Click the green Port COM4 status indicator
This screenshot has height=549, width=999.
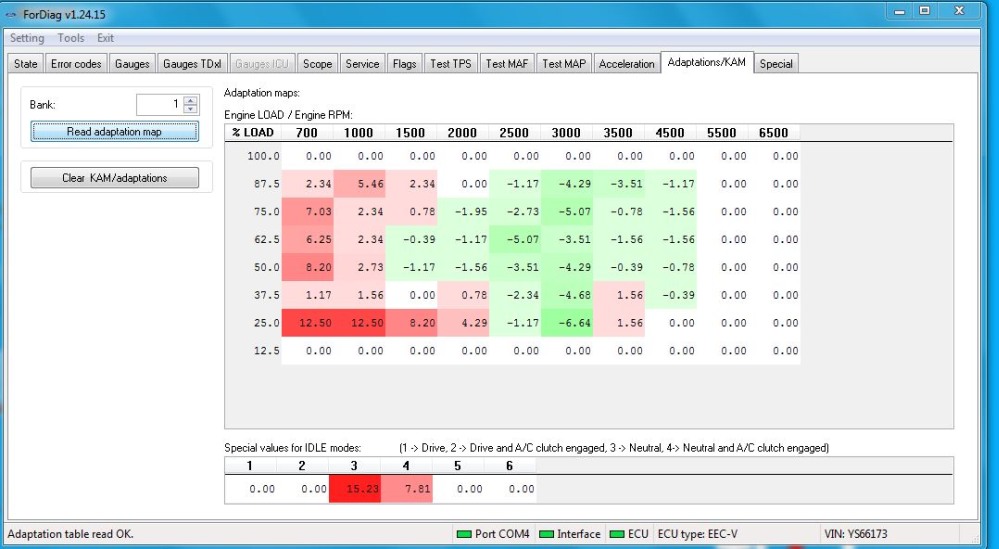(462, 534)
